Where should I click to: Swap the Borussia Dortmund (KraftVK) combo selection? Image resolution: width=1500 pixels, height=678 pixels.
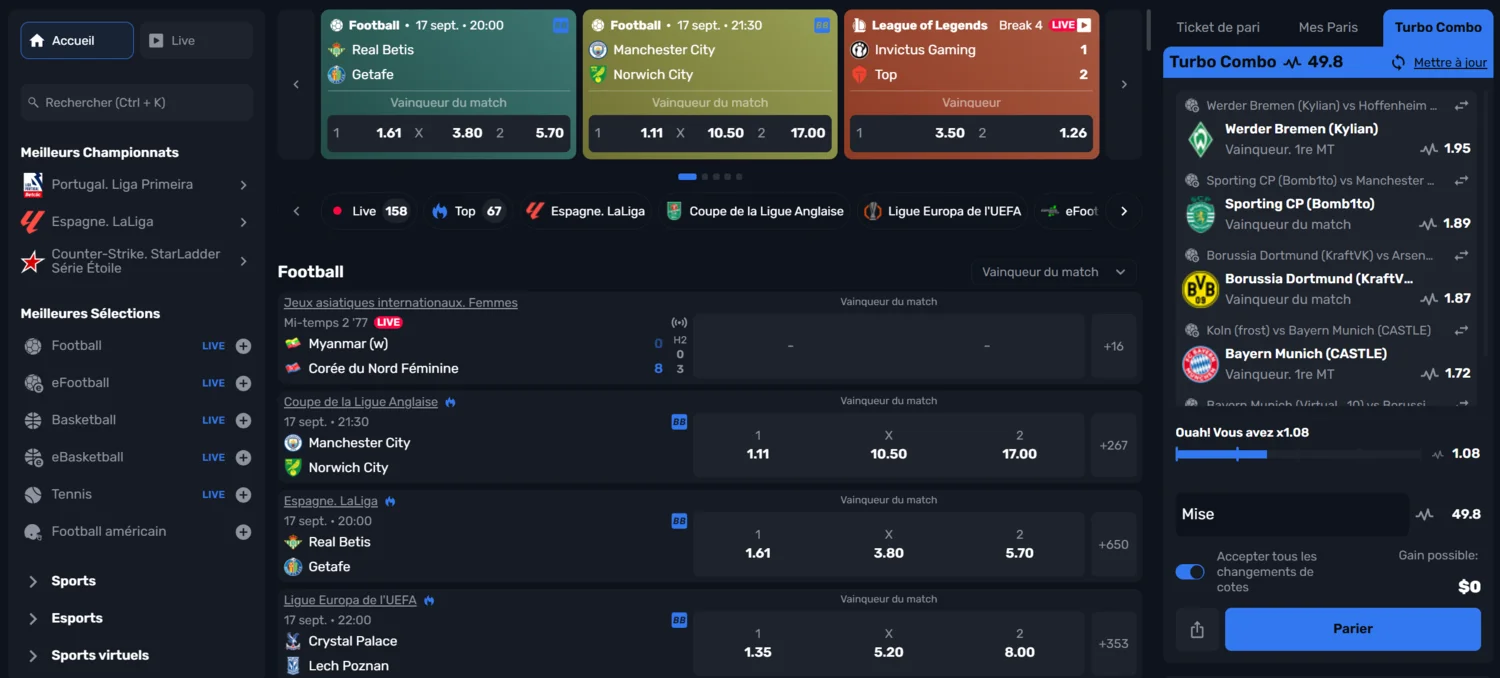click(x=1461, y=255)
